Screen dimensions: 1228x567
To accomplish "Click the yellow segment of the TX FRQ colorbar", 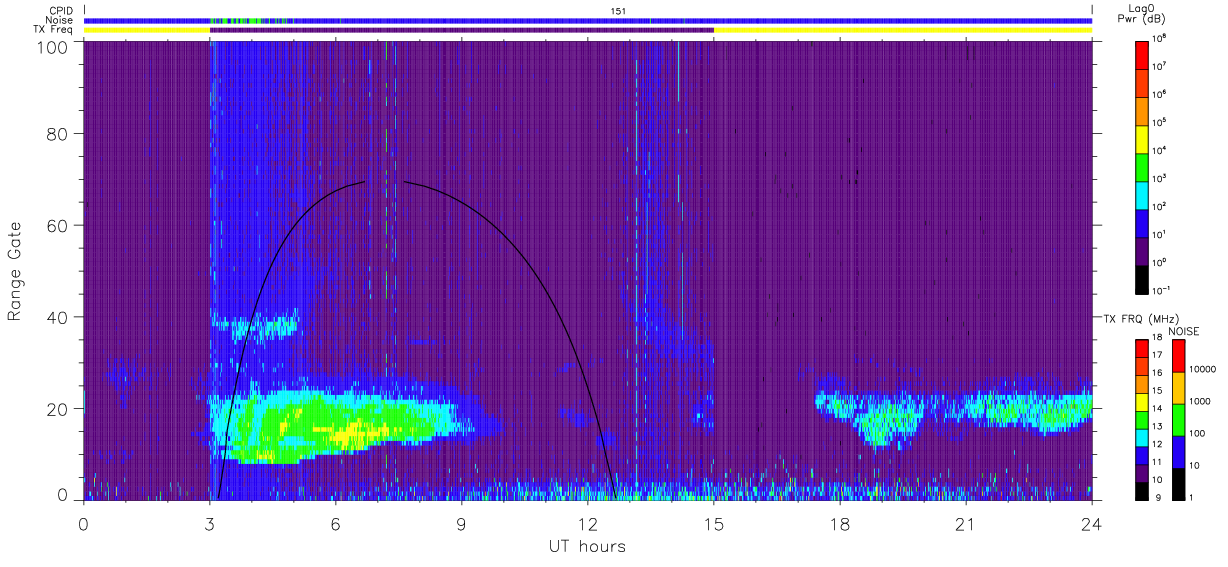I will tap(1142, 402).
